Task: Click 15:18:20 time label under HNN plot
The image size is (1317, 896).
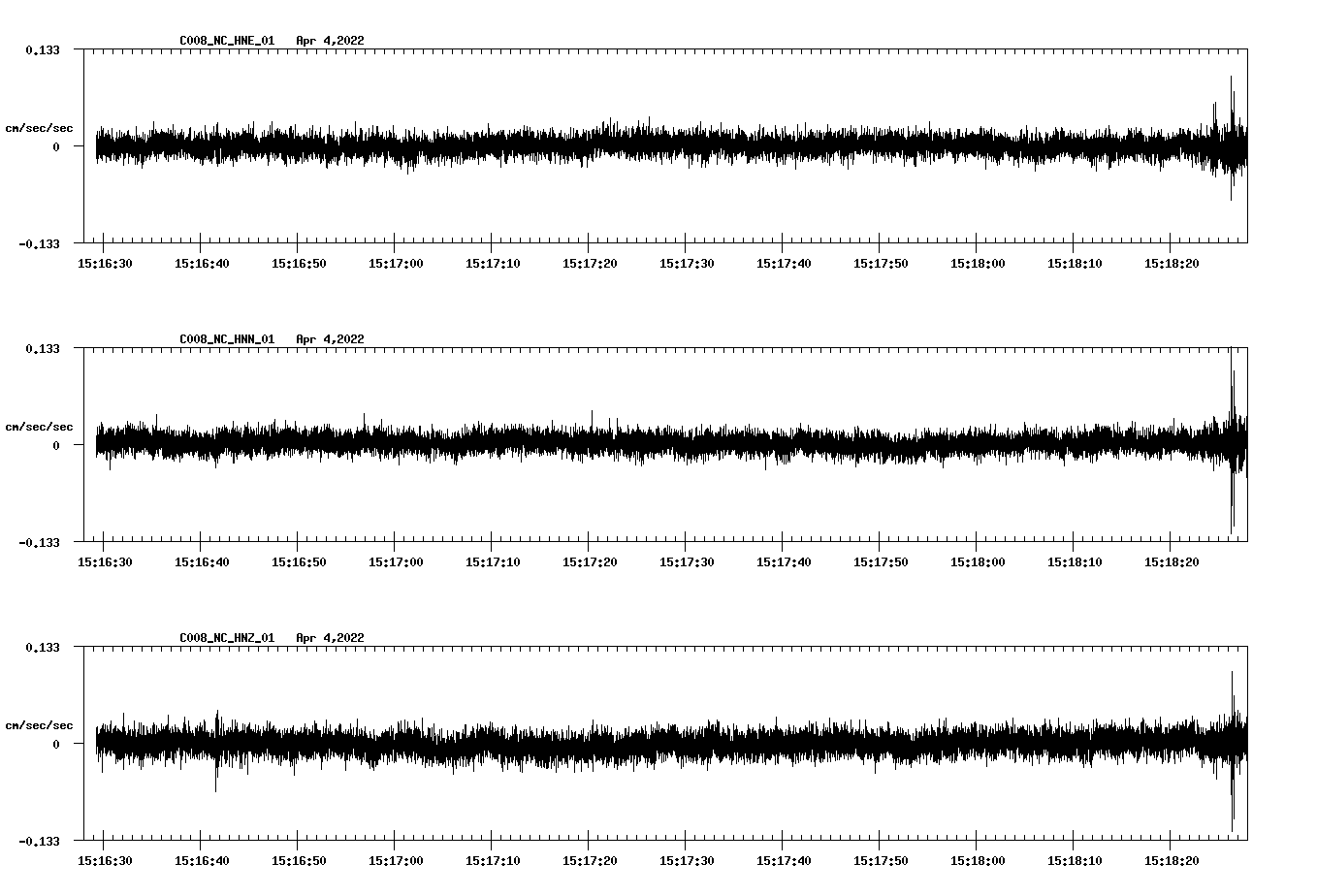Action: coord(1172,562)
